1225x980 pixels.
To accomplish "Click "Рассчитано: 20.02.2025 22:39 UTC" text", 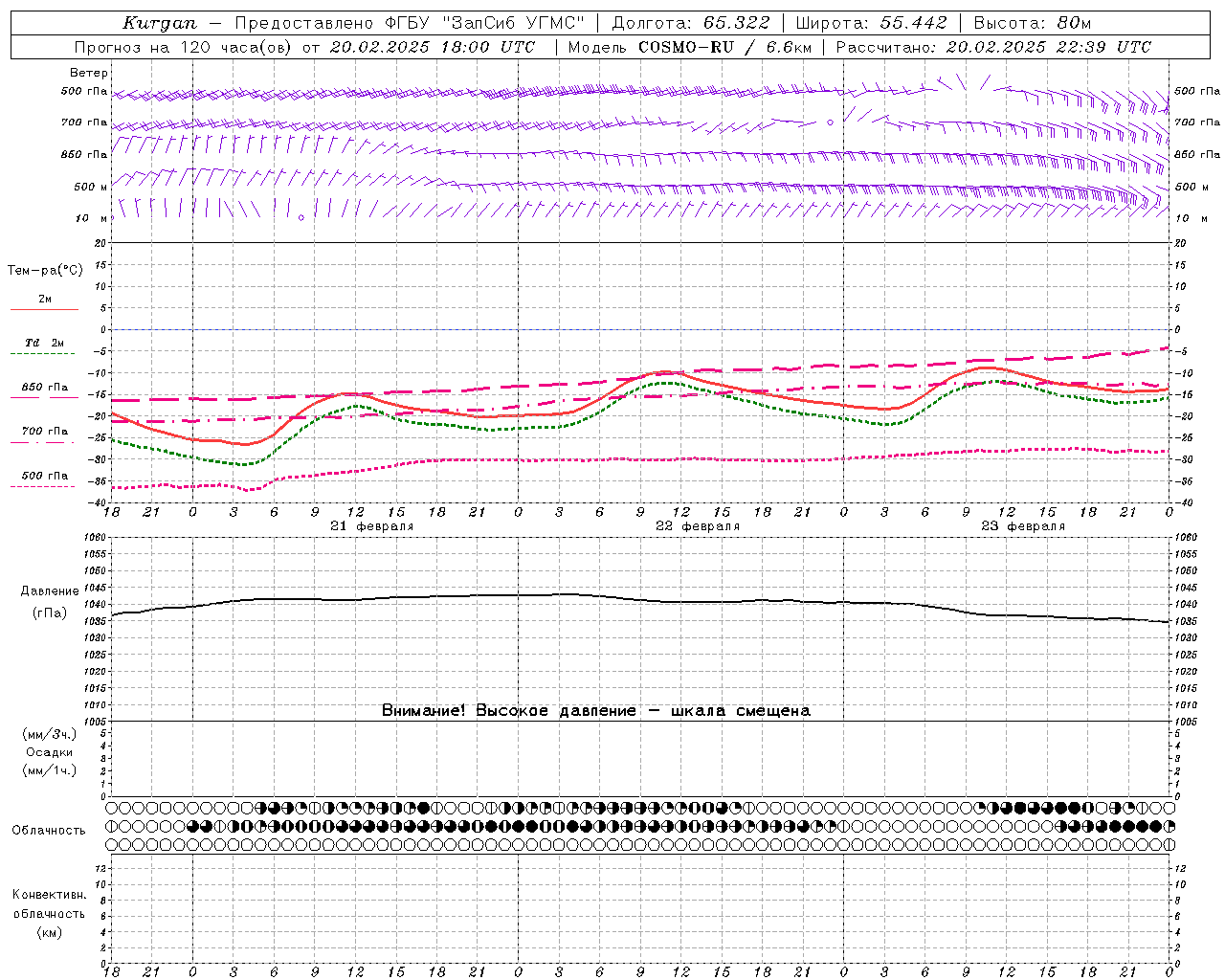I will (x=993, y=47).
